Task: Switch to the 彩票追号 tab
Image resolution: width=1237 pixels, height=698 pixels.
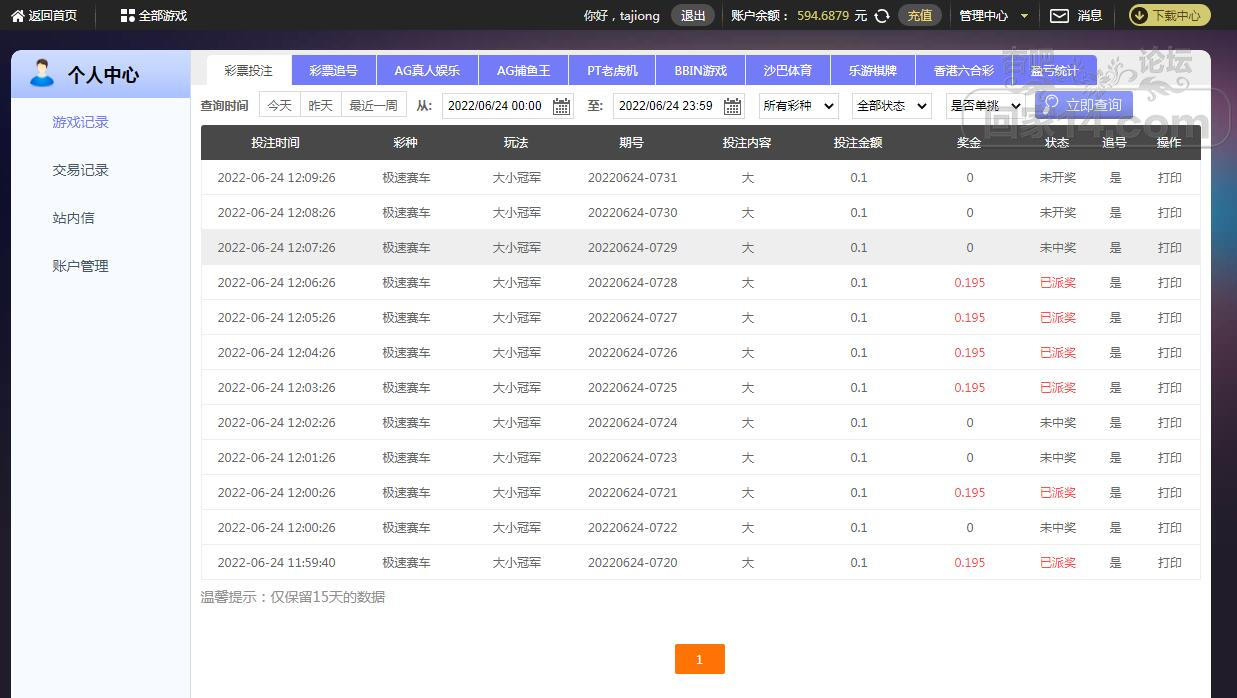Action: pyautogui.click(x=333, y=71)
